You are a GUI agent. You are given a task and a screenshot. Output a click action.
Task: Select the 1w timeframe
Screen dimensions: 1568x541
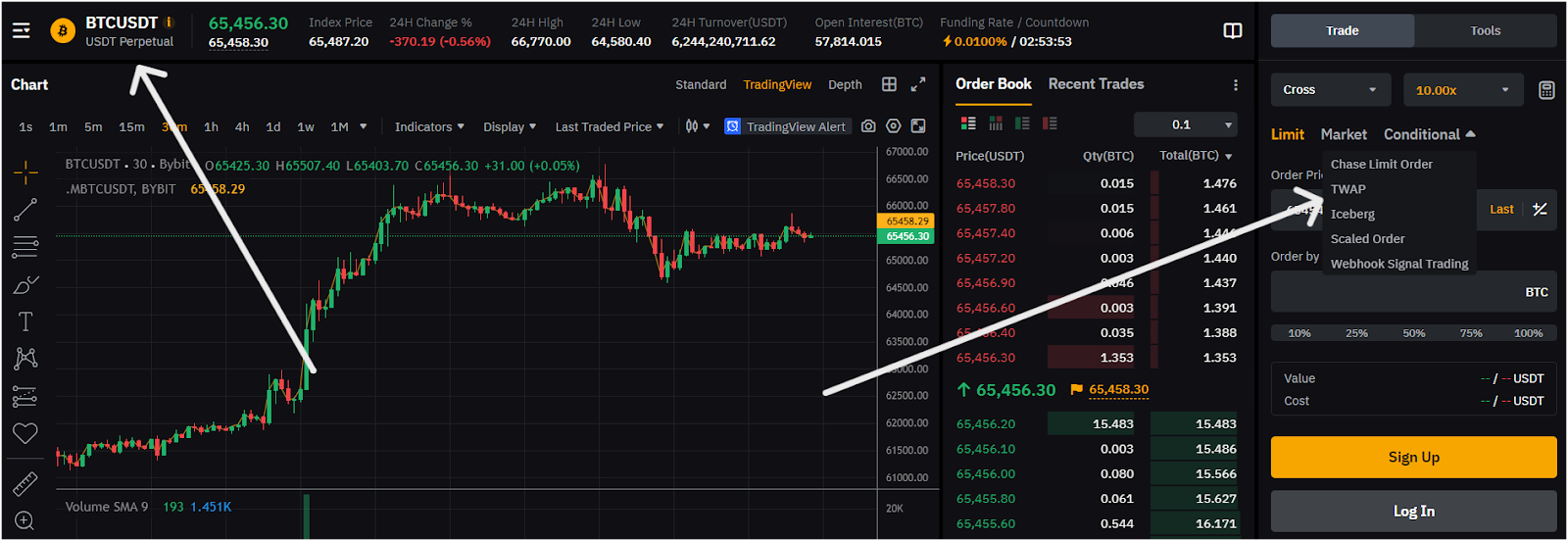306,126
